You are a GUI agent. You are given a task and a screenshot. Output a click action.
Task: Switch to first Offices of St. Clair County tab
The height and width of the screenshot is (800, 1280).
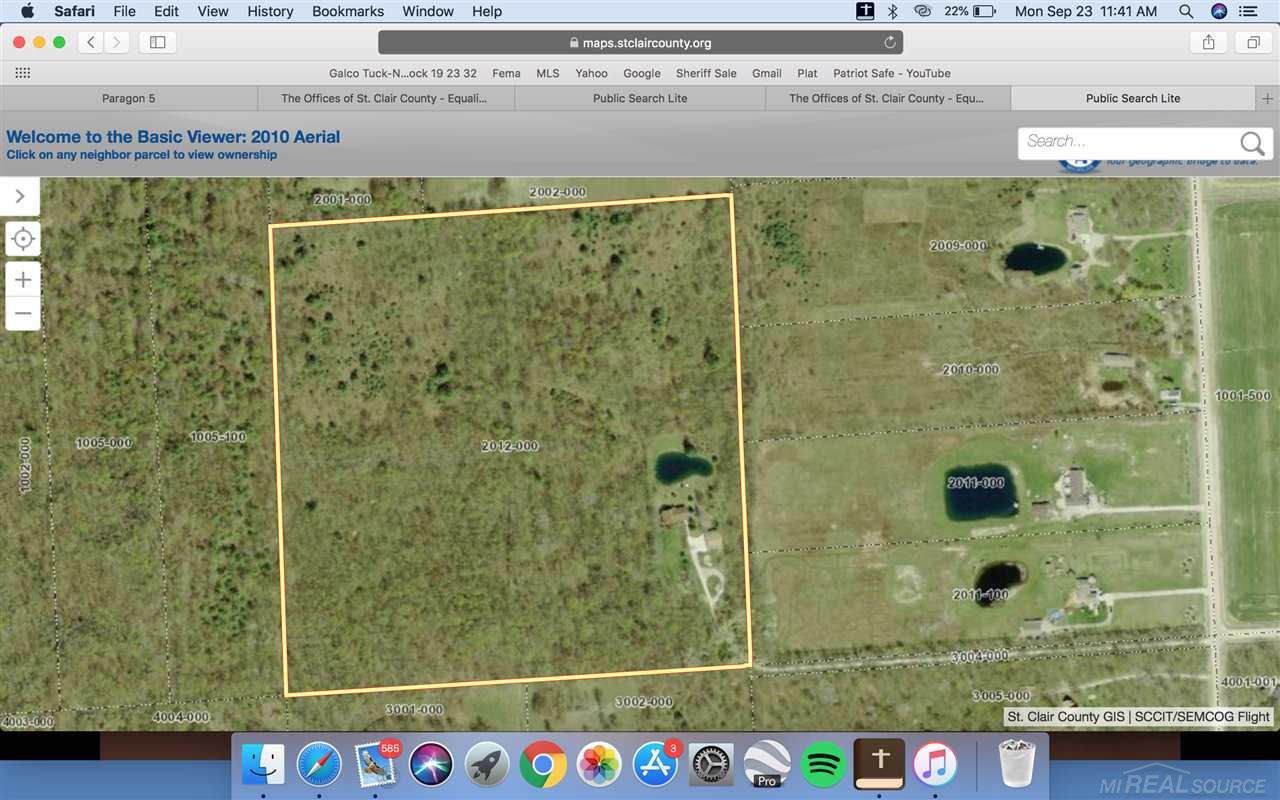click(x=385, y=98)
